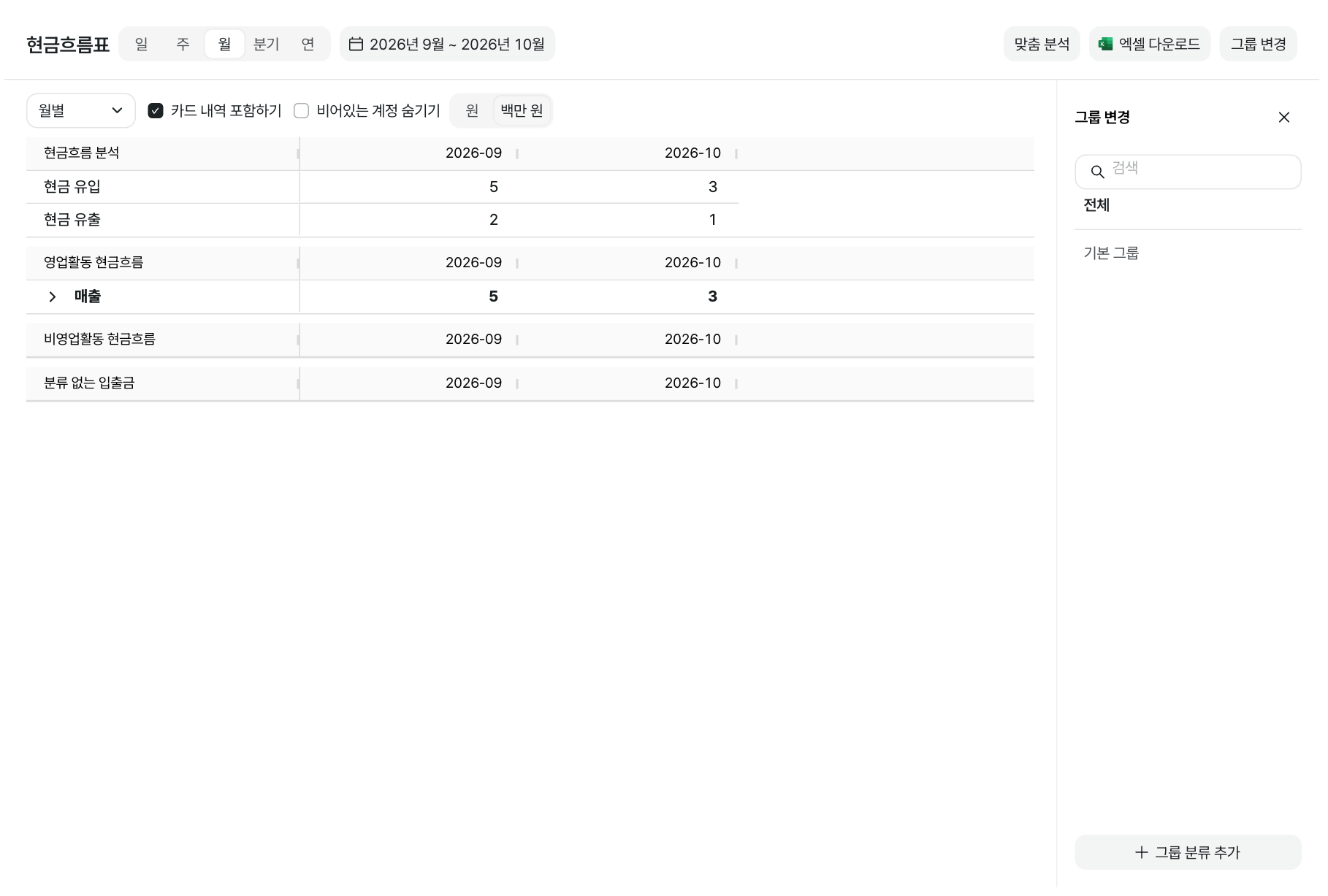The width and height of the screenshot is (1328, 896).
Task: Click the calendar icon by the date range
Action: pyautogui.click(x=356, y=44)
